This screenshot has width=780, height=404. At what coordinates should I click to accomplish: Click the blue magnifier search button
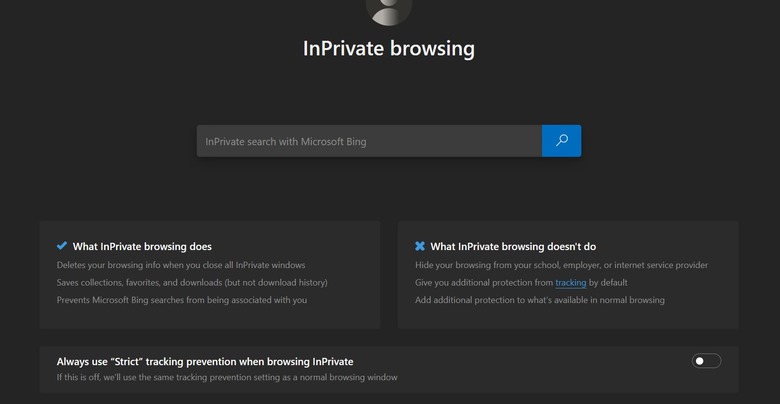coord(561,141)
